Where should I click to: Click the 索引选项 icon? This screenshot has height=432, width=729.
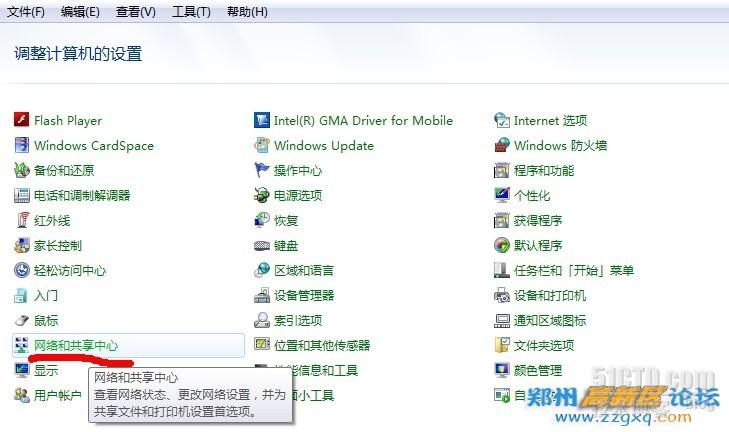(261, 320)
